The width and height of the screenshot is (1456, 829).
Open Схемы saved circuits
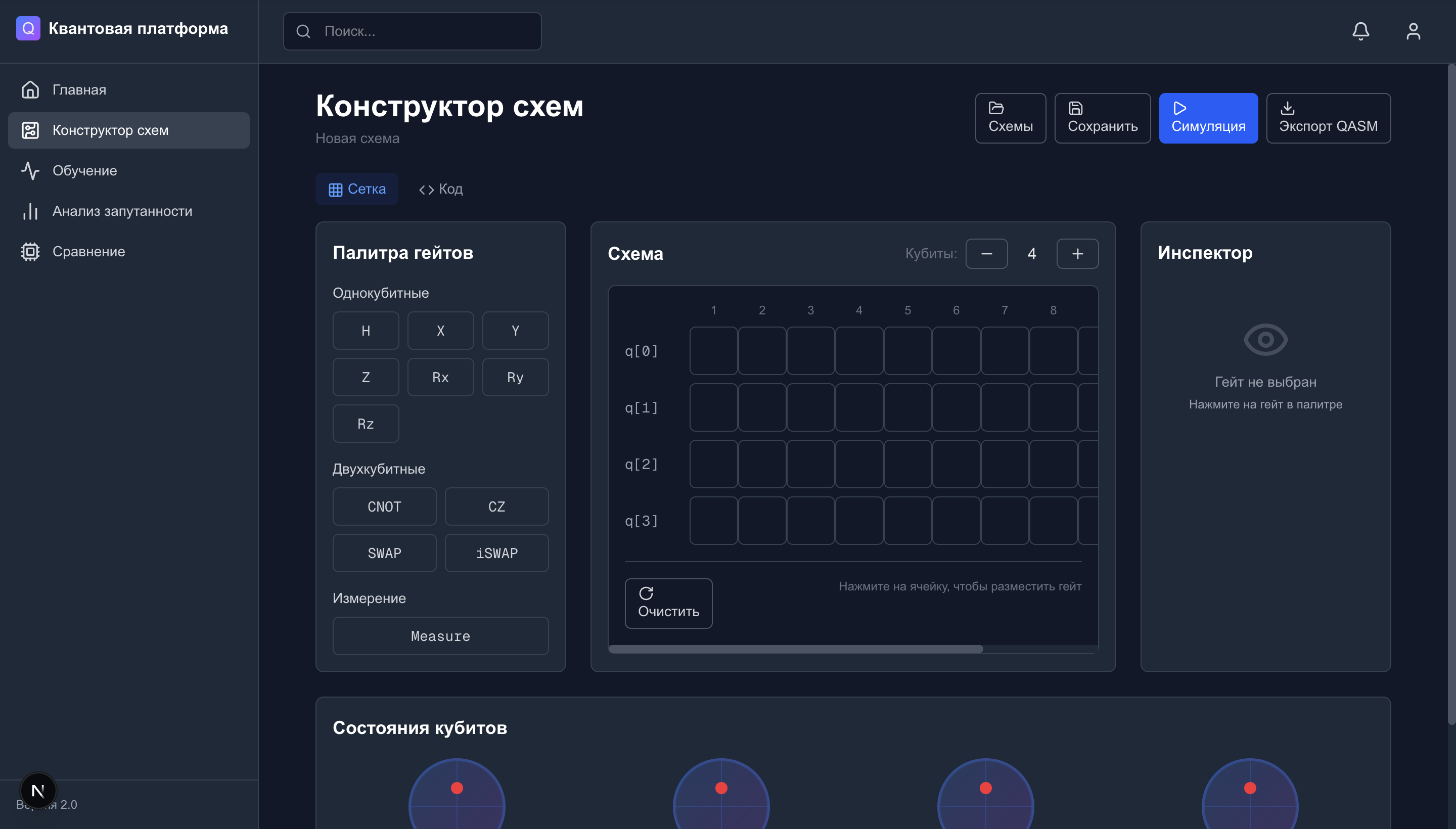pyautogui.click(x=1010, y=118)
